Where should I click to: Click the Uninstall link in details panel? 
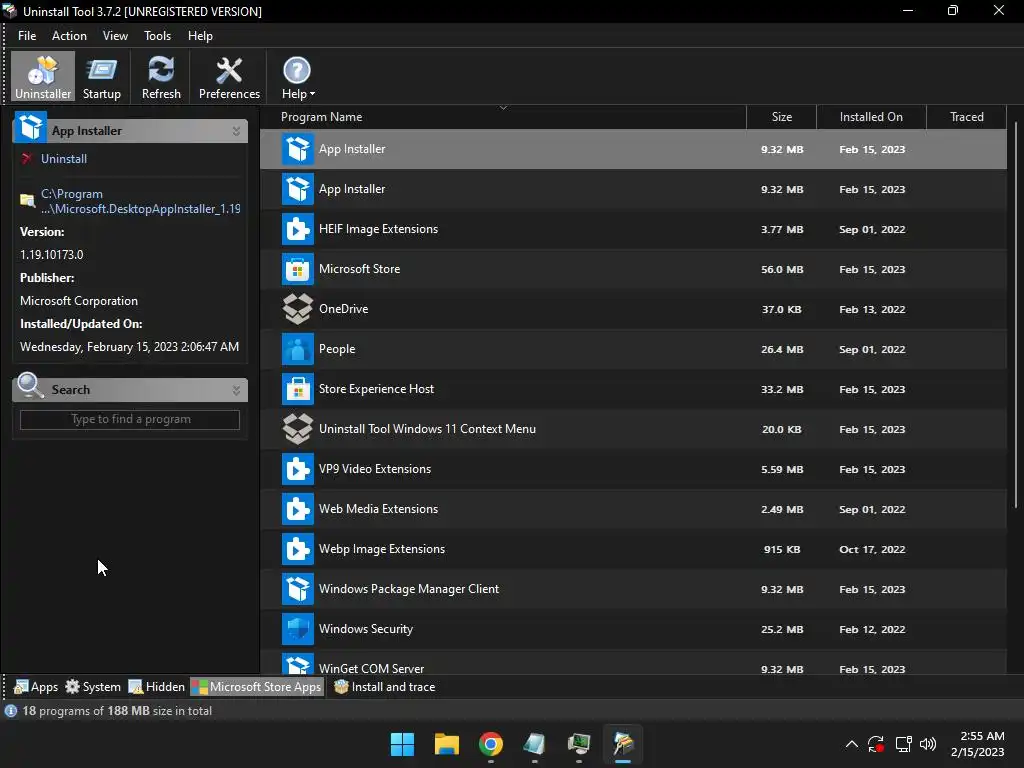click(63, 159)
